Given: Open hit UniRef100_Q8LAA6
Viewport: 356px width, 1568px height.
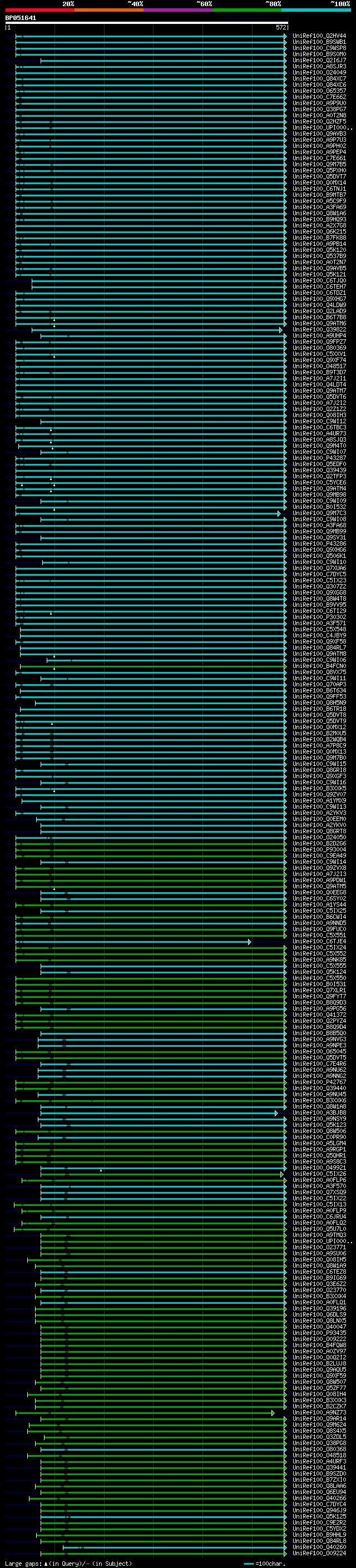Looking at the screenshot, I should [319, 1486].
